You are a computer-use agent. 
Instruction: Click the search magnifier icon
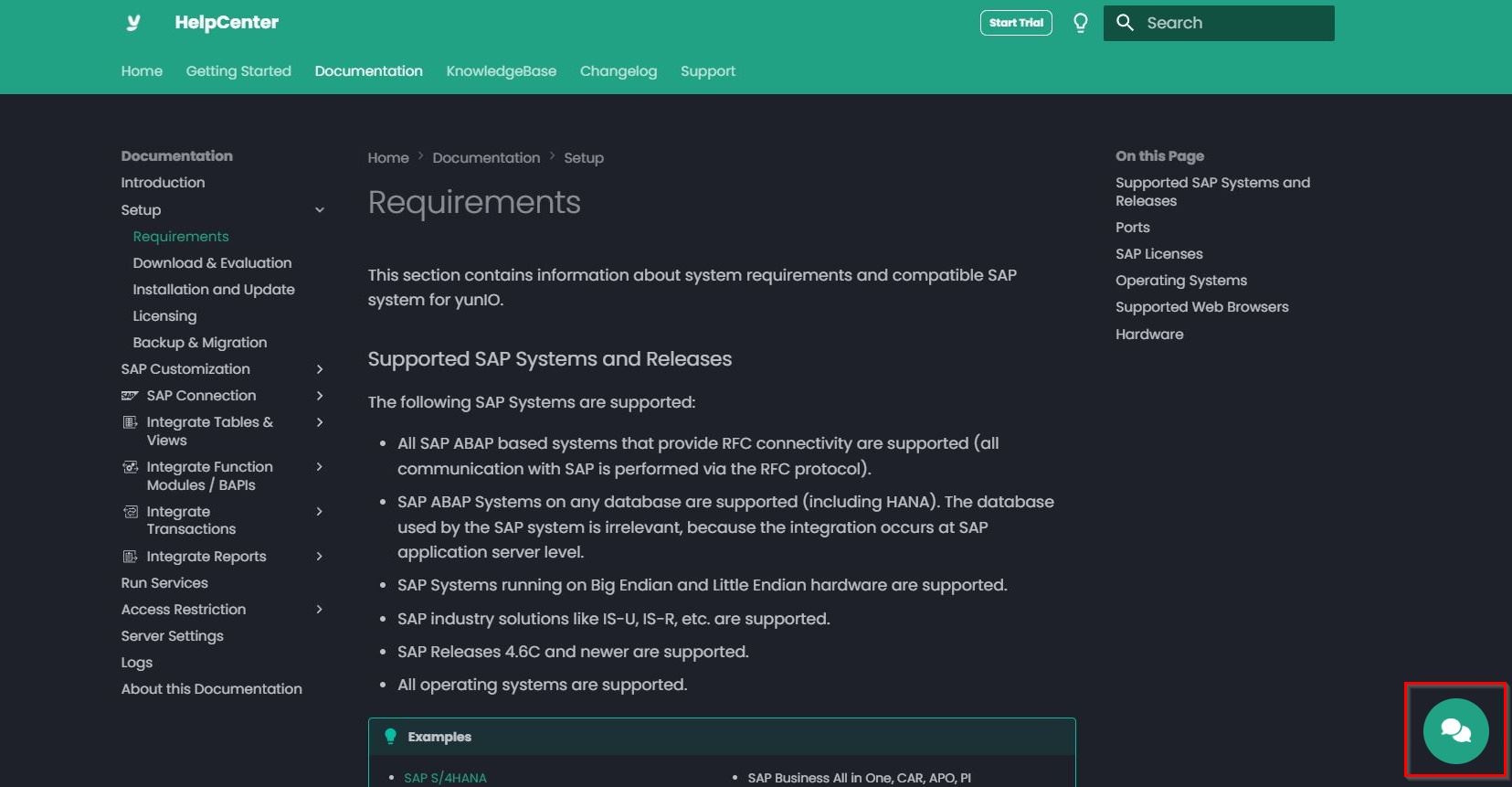point(1125,23)
